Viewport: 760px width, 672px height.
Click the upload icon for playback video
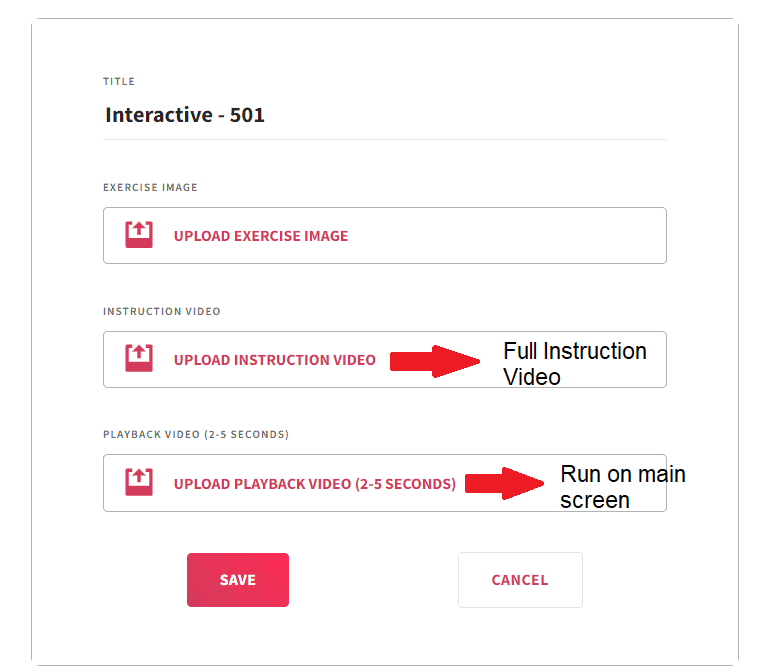click(139, 483)
